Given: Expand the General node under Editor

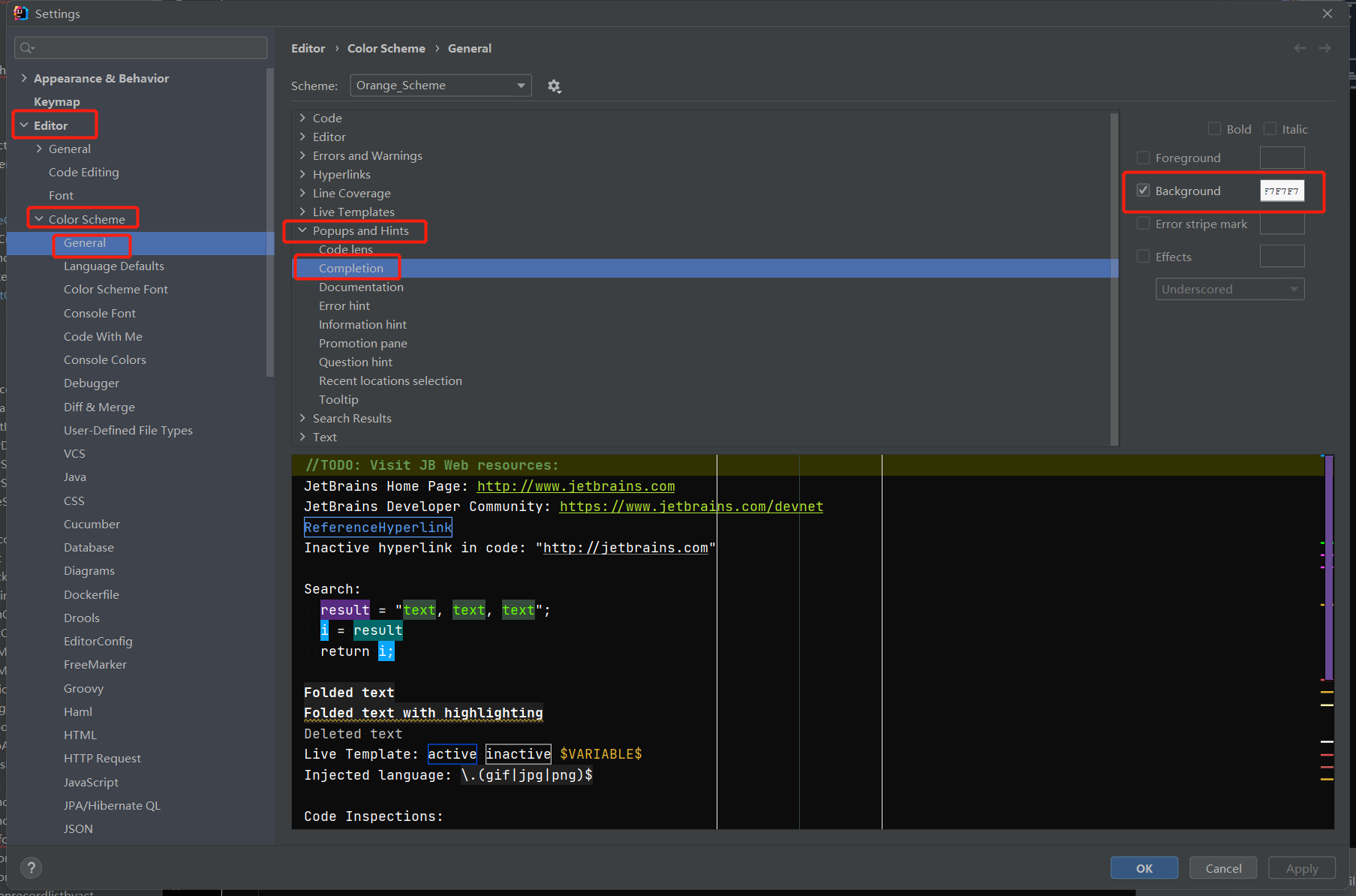Looking at the screenshot, I should click(39, 149).
